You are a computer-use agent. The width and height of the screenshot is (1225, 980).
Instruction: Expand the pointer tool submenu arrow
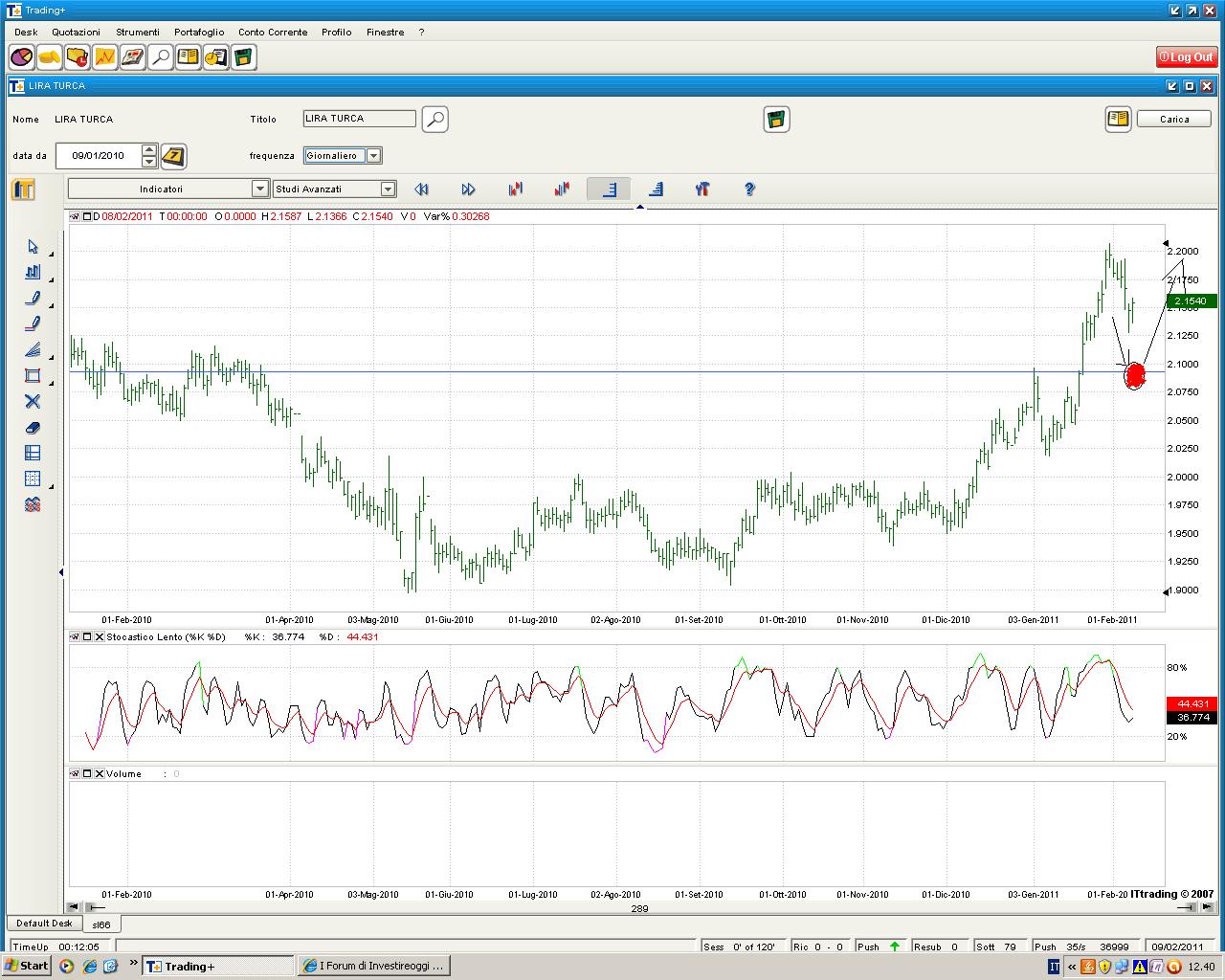(x=51, y=253)
